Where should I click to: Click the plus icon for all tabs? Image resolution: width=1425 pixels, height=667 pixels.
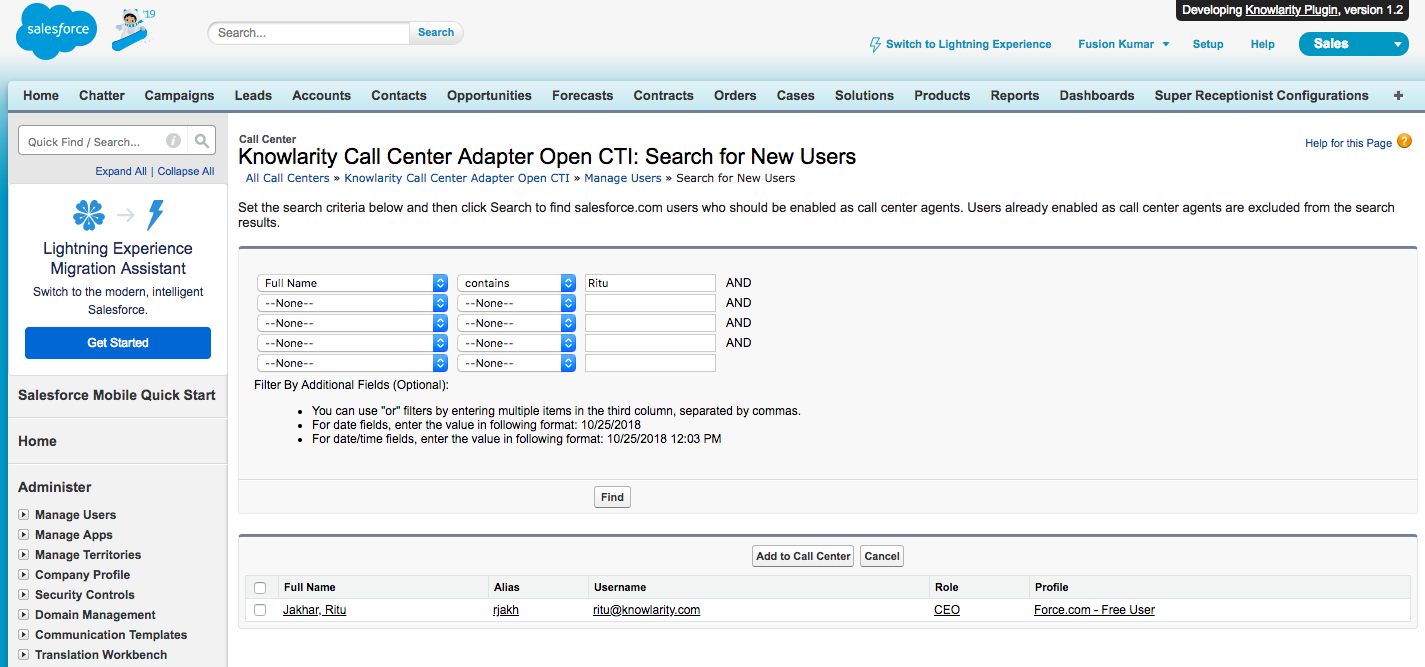tap(1398, 96)
